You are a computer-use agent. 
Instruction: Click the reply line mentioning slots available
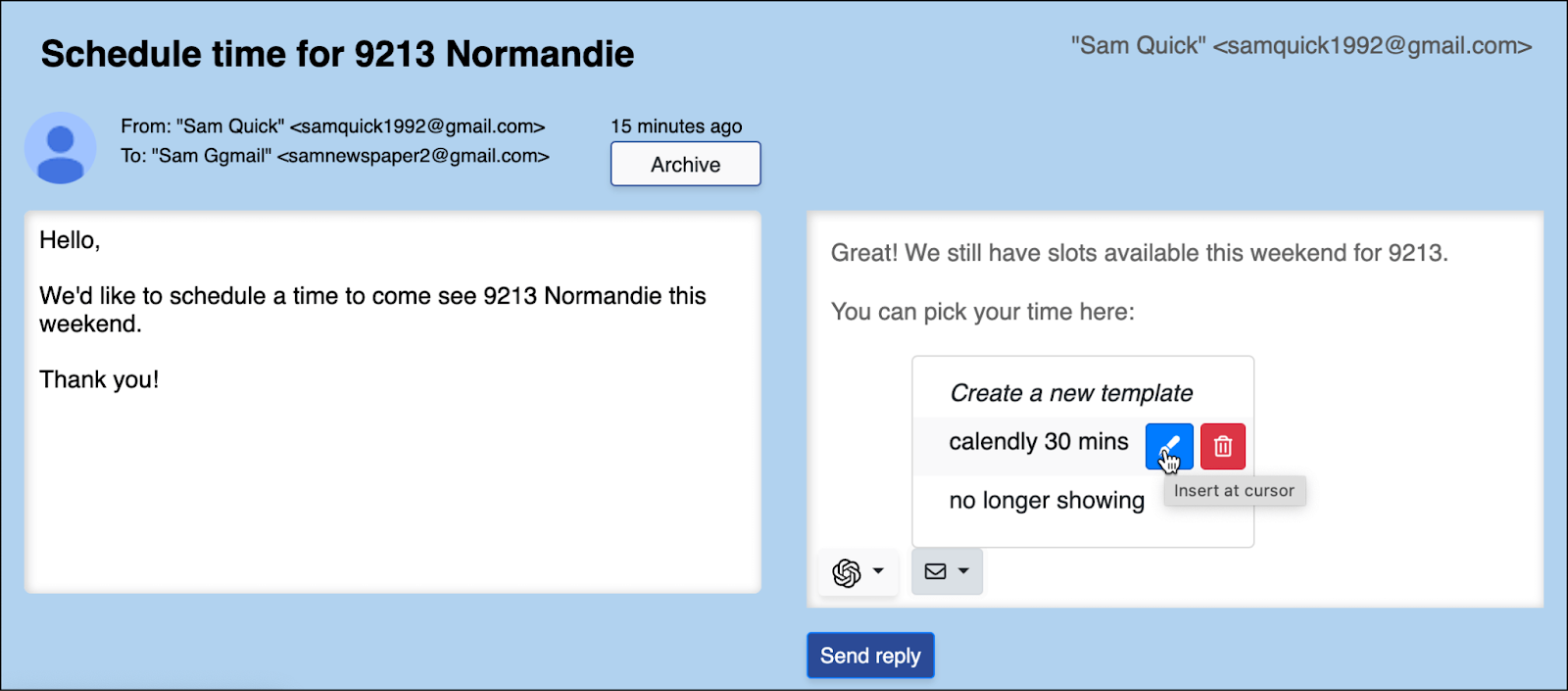(1139, 253)
